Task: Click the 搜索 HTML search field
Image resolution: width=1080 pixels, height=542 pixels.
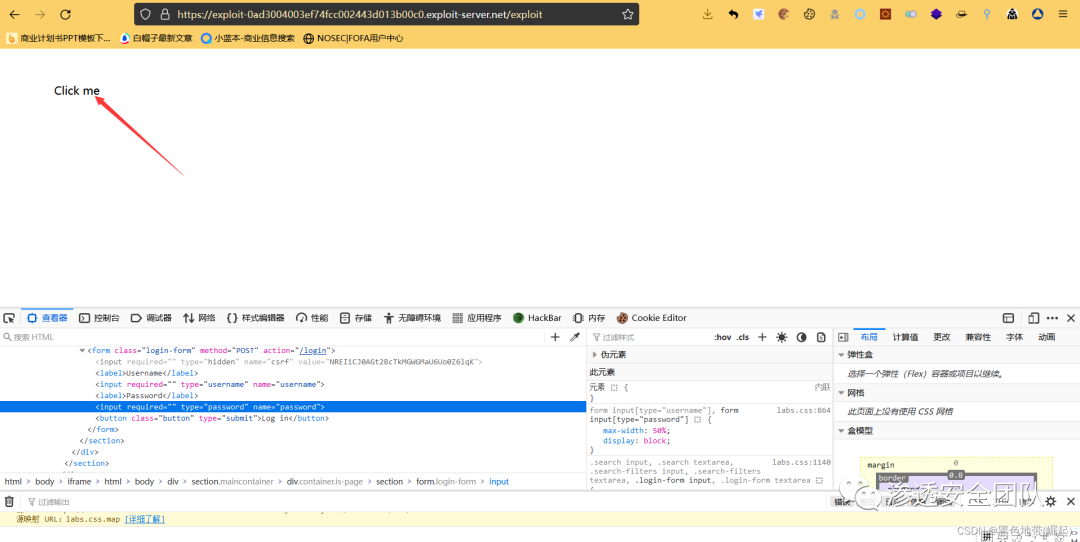Action: point(272,337)
